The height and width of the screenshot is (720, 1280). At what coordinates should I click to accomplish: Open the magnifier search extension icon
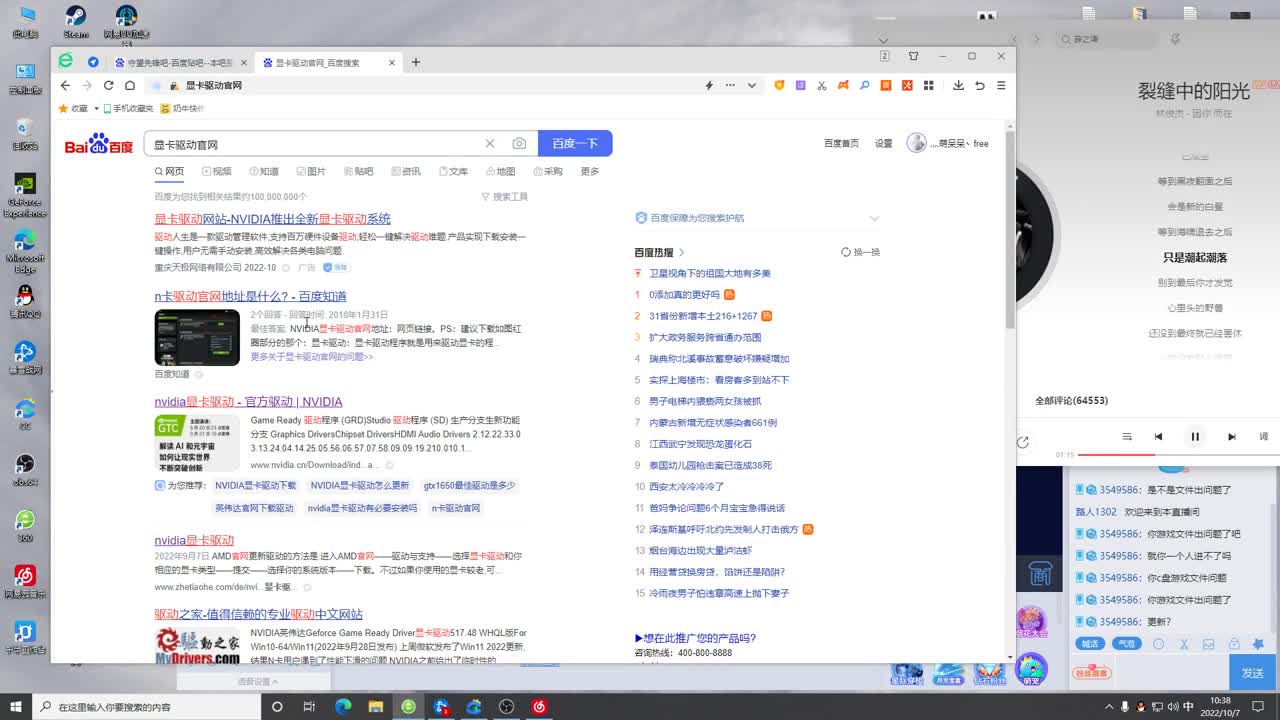point(865,86)
